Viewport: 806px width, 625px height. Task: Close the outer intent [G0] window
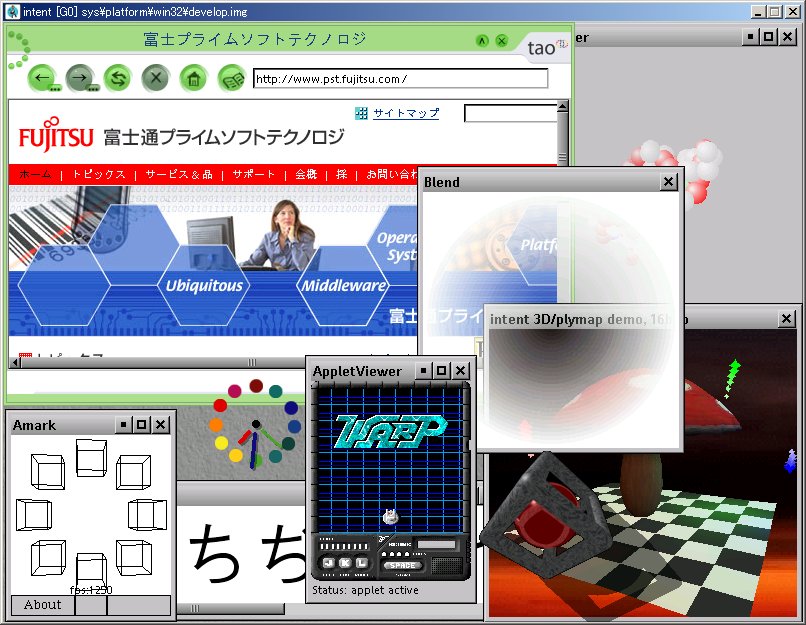(x=793, y=12)
